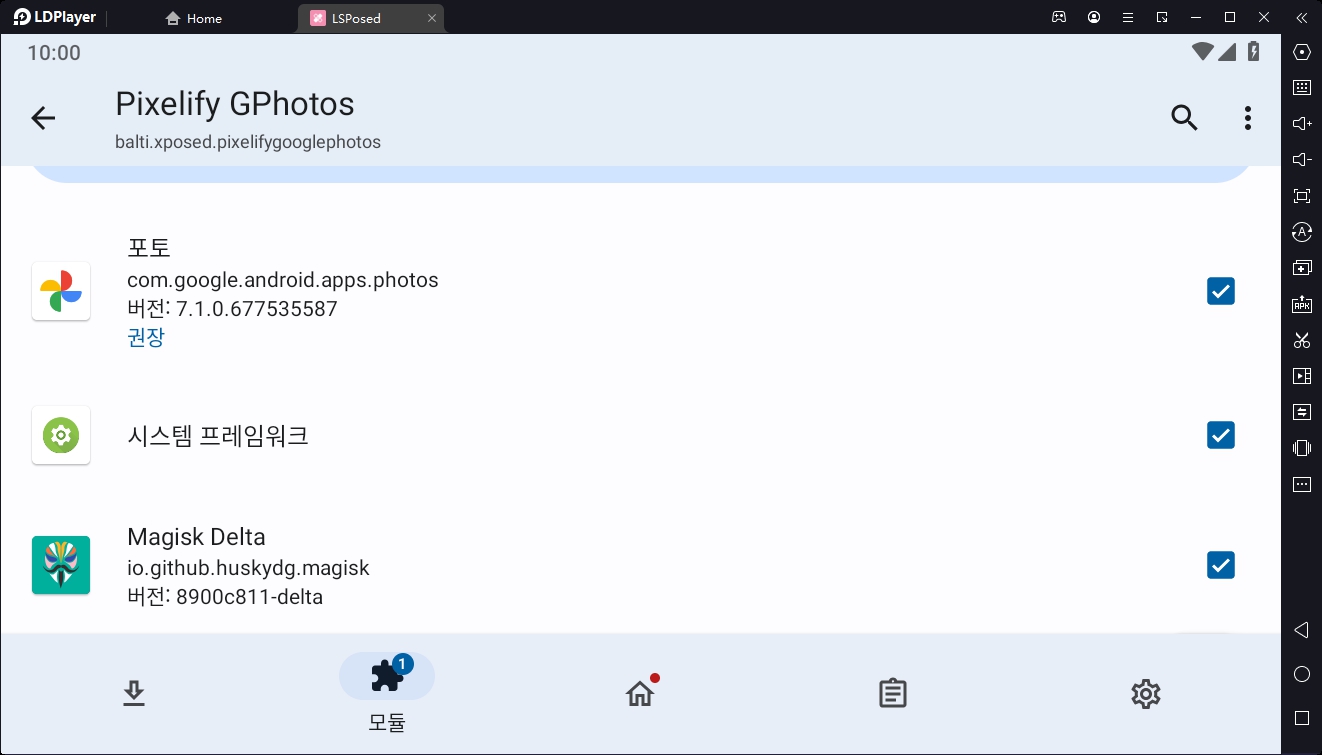Click LDPlayer video record icon
The width and height of the screenshot is (1322, 755).
pyautogui.click(x=1301, y=376)
